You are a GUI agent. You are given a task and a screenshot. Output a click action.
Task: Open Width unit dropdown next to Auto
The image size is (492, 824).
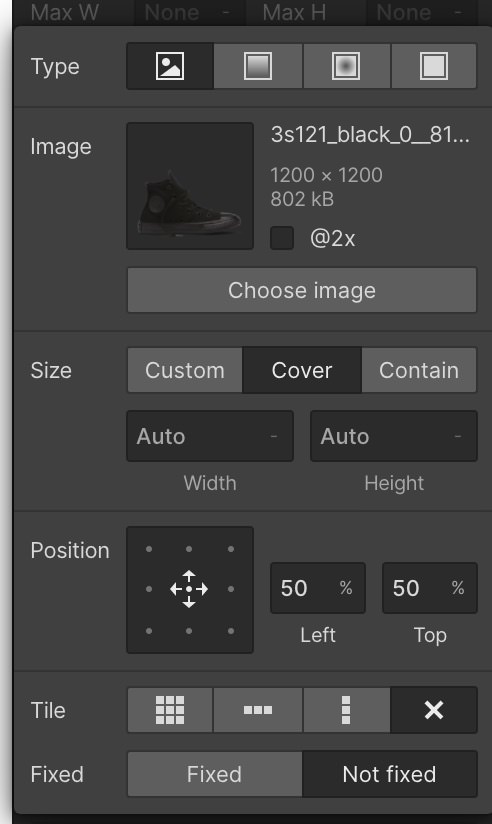(x=274, y=436)
